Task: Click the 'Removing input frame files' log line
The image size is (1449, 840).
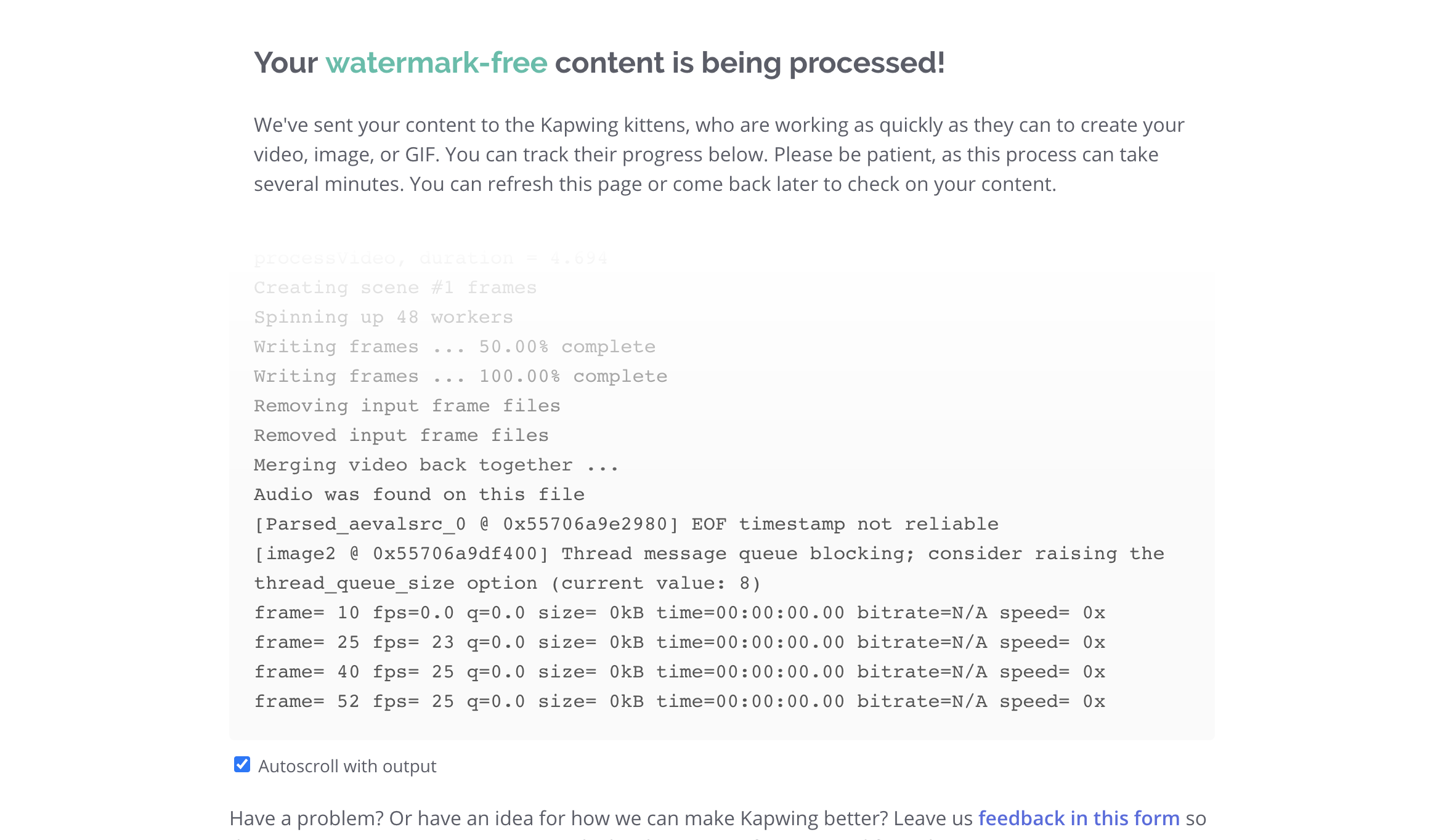Action: [x=407, y=406]
